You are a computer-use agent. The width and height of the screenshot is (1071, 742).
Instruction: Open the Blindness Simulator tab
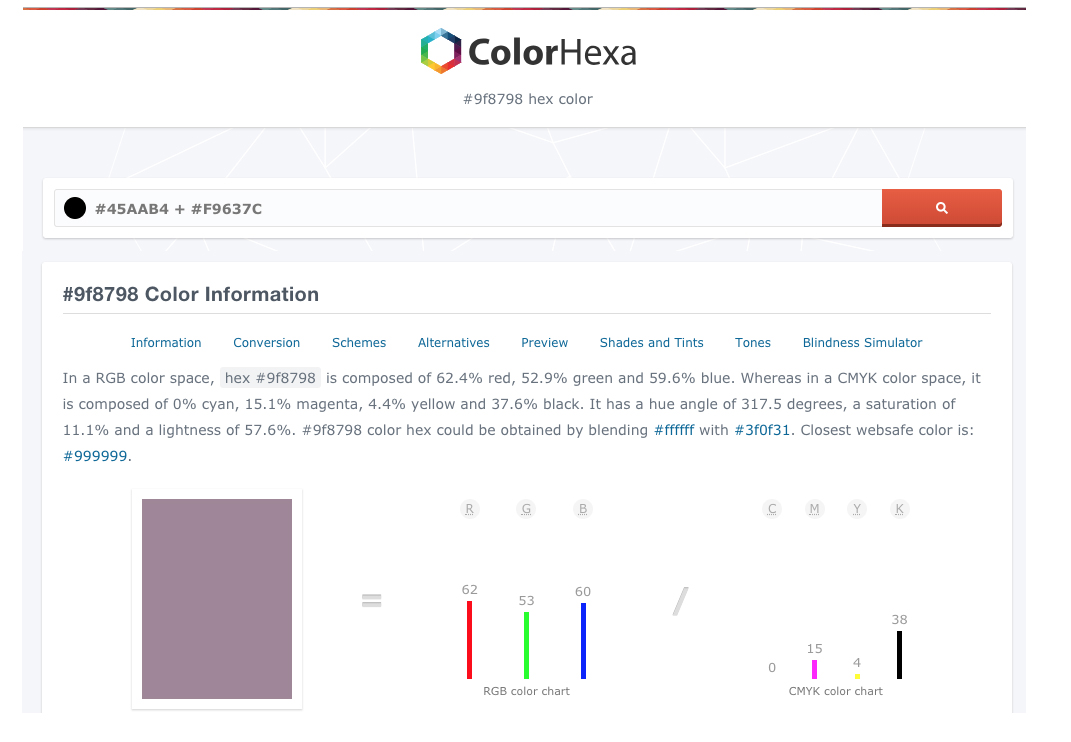pyautogui.click(x=862, y=342)
